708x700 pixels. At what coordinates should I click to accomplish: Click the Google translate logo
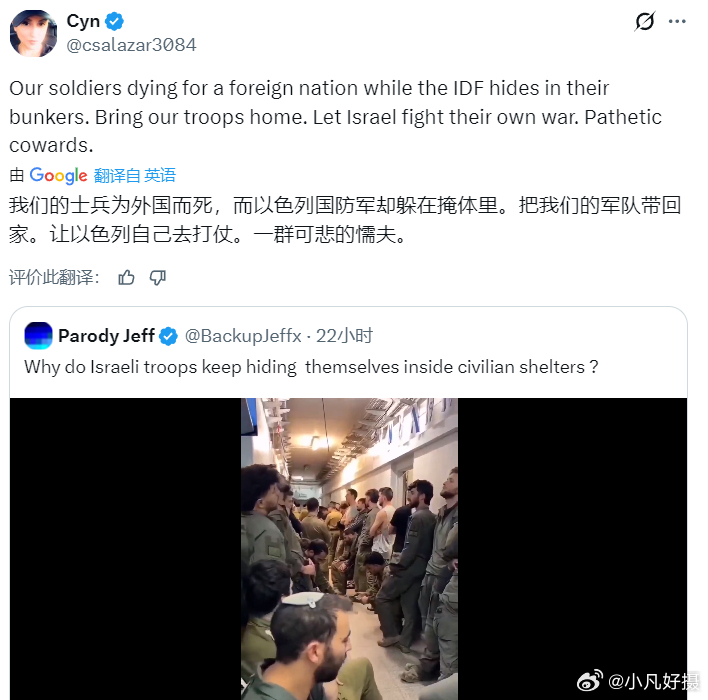[58, 175]
